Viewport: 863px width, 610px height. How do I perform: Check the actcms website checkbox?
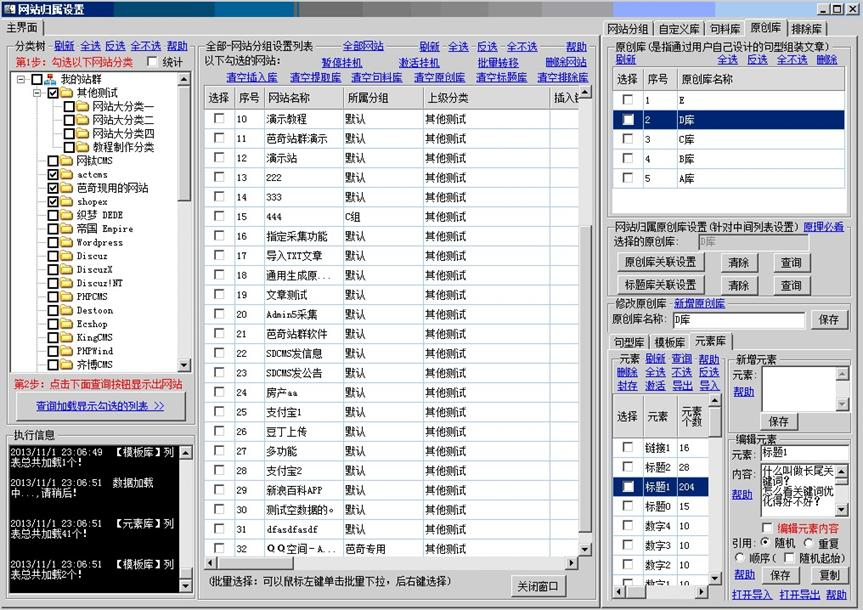tap(52, 175)
